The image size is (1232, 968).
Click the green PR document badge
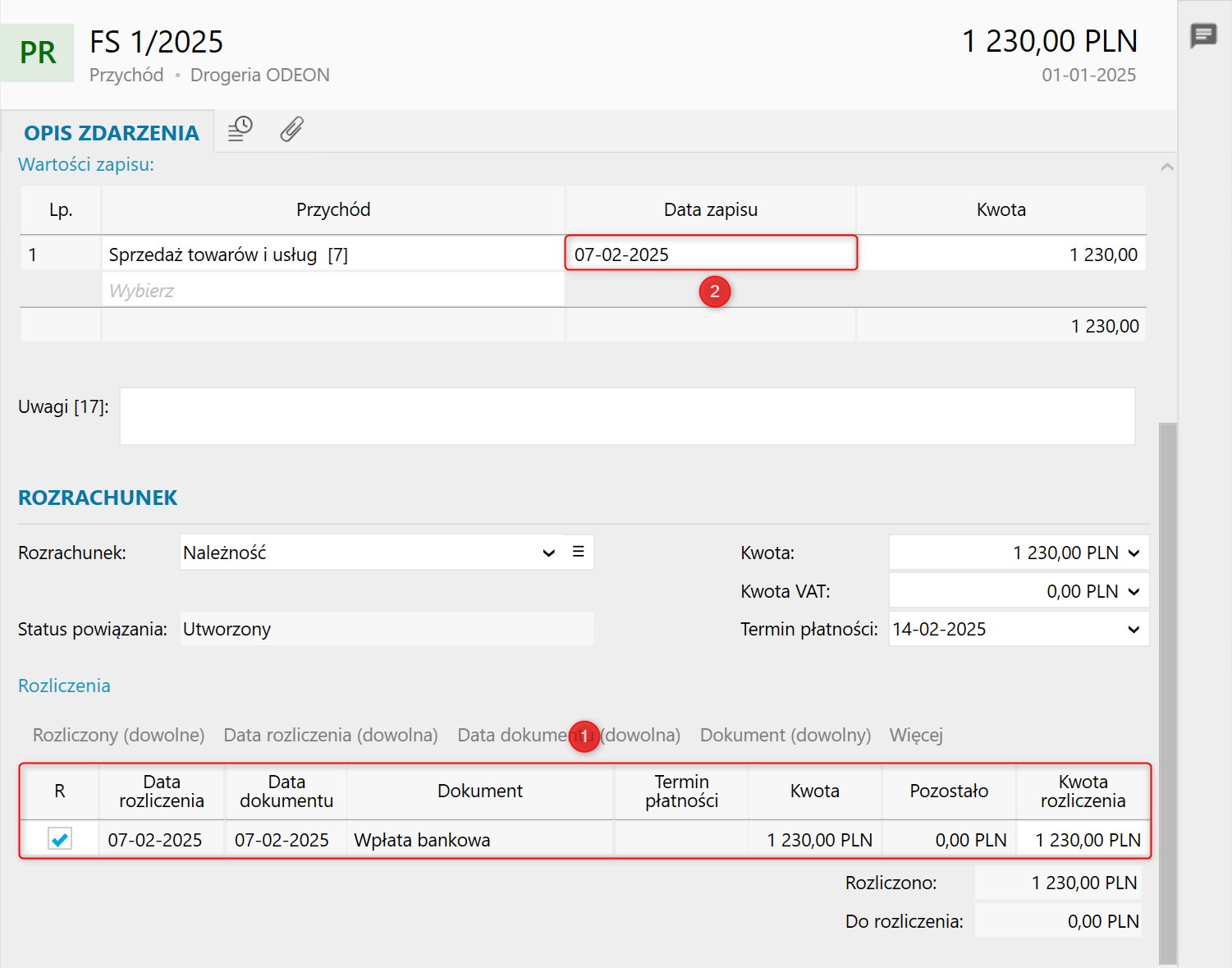pyautogui.click(x=38, y=53)
